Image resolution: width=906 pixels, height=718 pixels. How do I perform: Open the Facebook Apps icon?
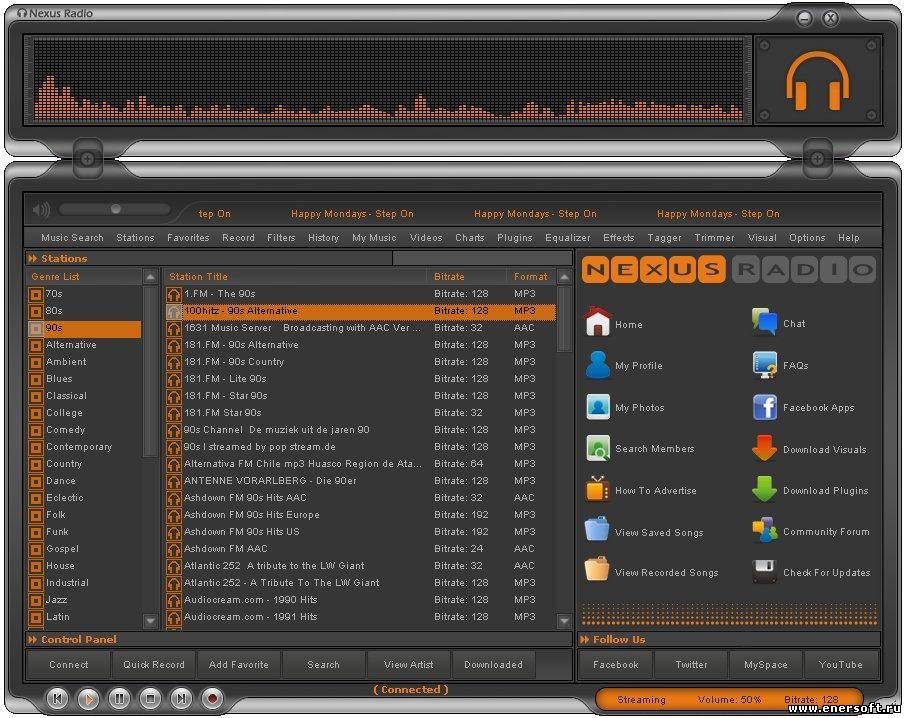click(x=764, y=407)
